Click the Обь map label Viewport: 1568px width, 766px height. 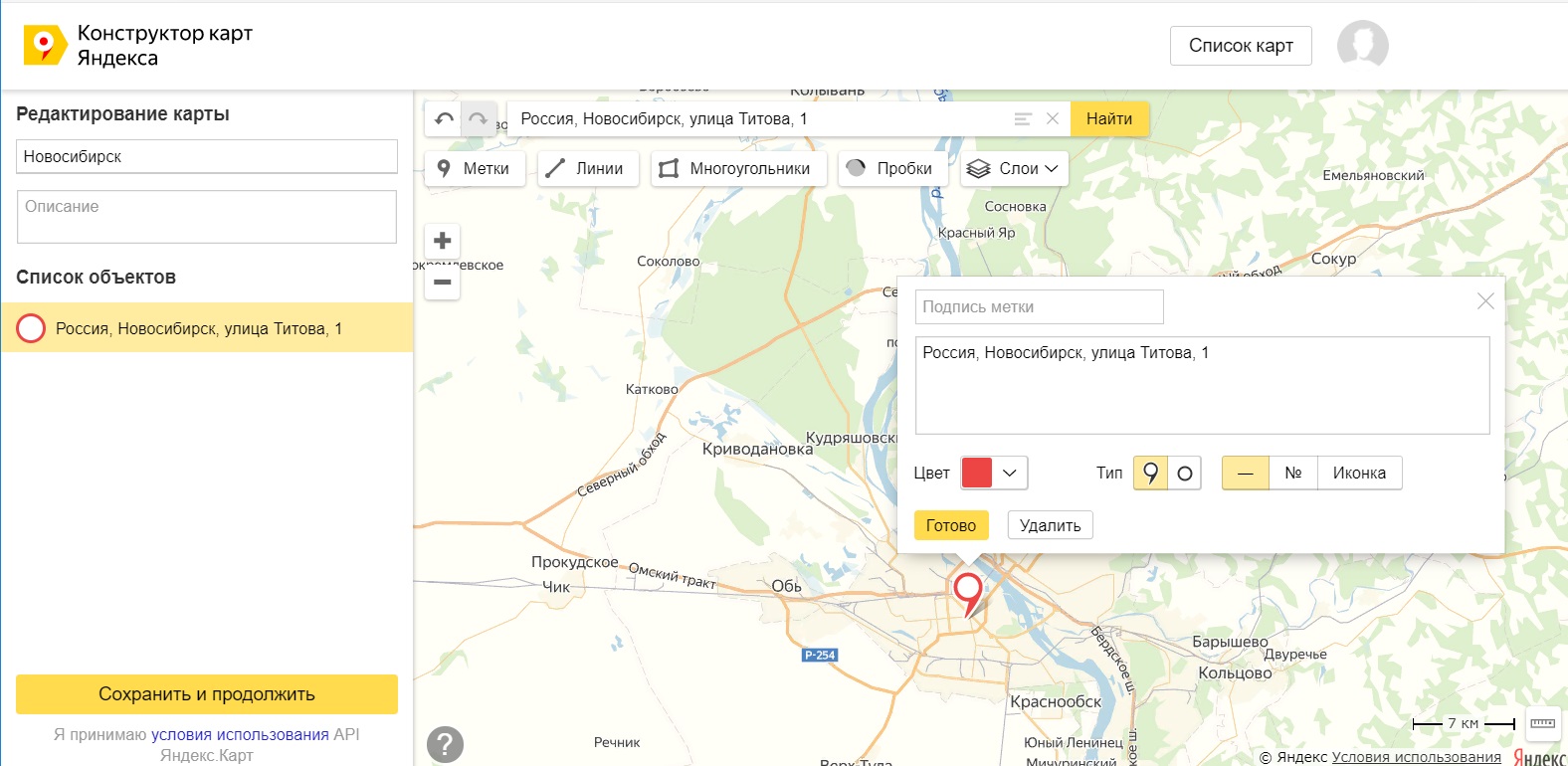point(786,586)
